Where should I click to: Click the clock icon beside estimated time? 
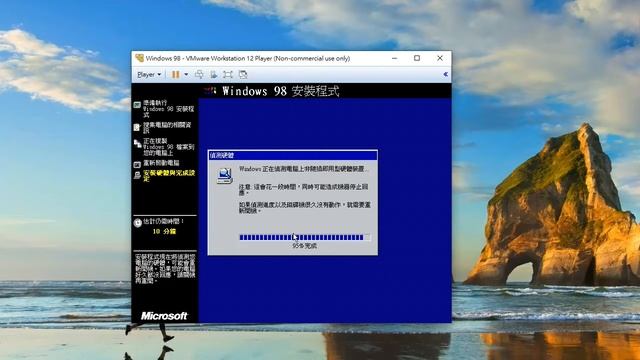pyautogui.click(x=138, y=222)
